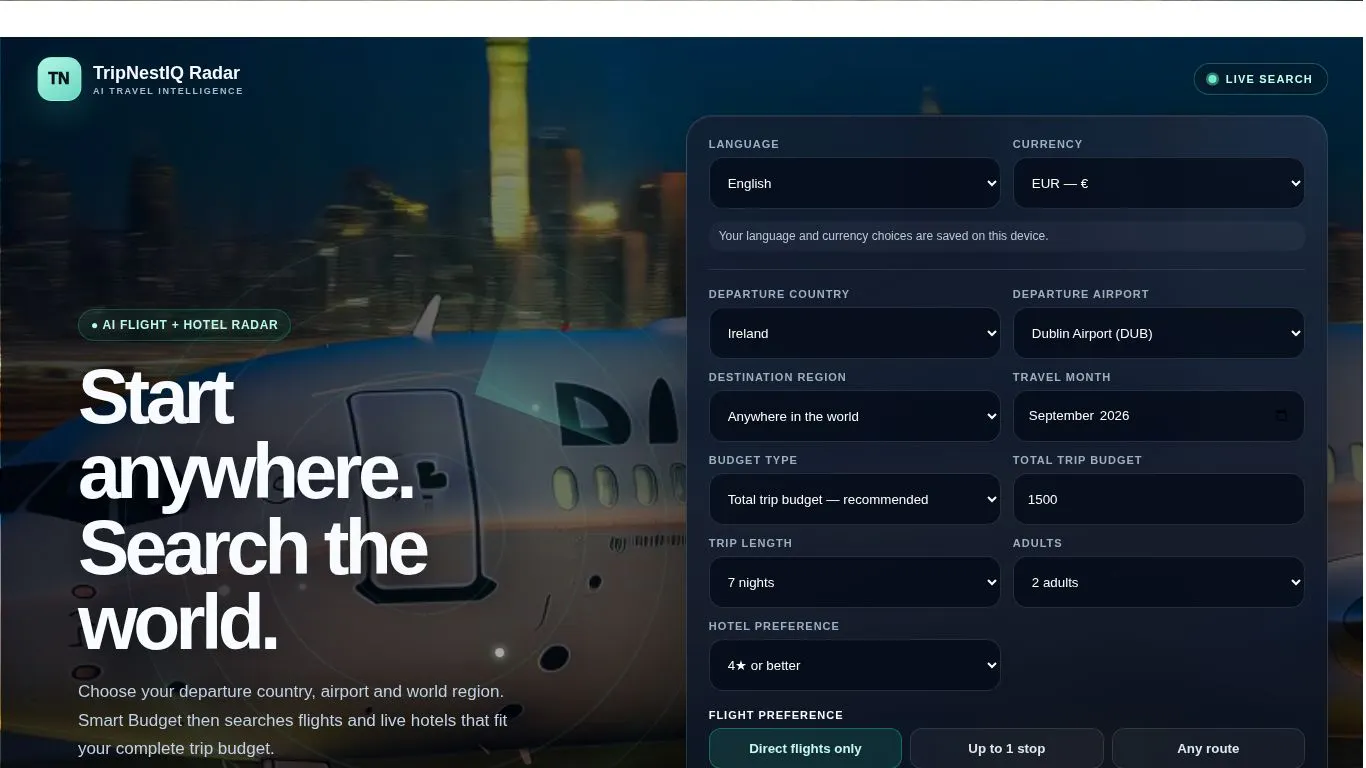The image size is (1366, 768).
Task: Open the Budget Type dropdown
Action: point(854,499)
